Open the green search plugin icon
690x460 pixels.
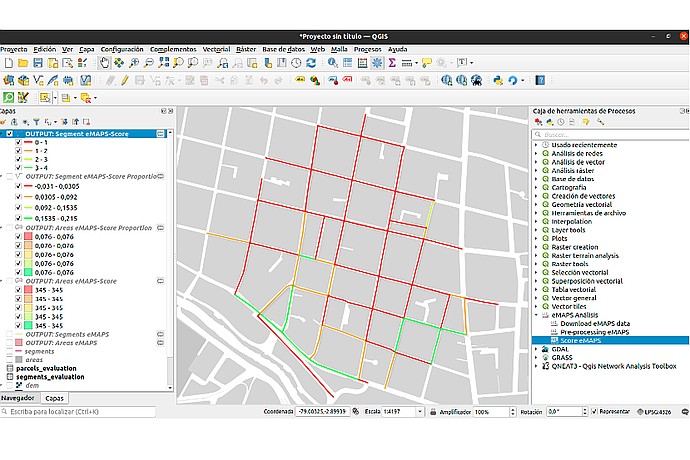[8, 97]
